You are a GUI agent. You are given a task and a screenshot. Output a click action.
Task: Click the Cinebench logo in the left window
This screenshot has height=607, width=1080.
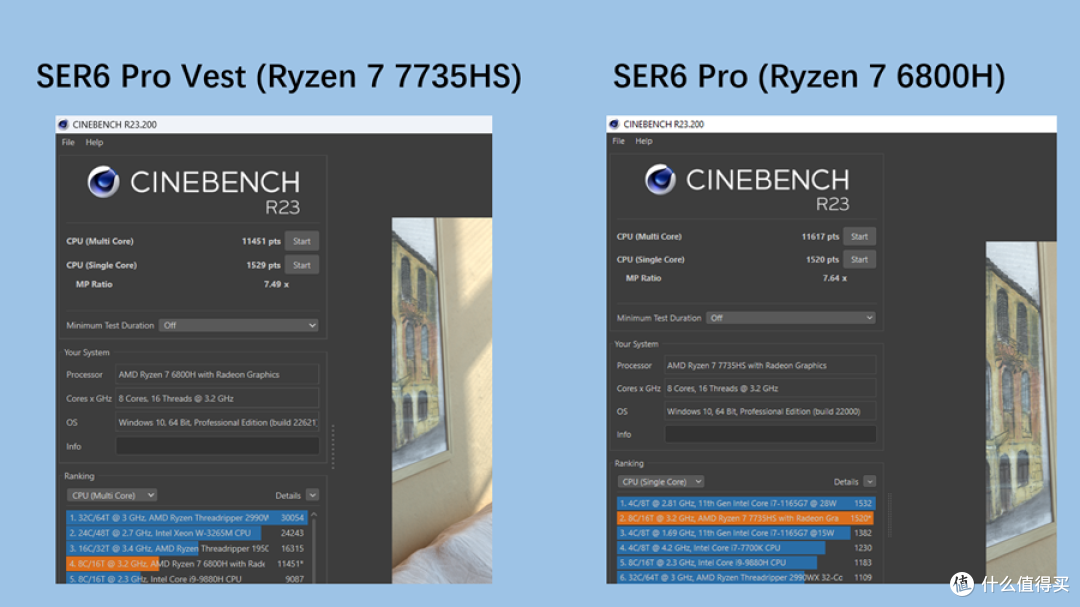[x=103, y=182]
